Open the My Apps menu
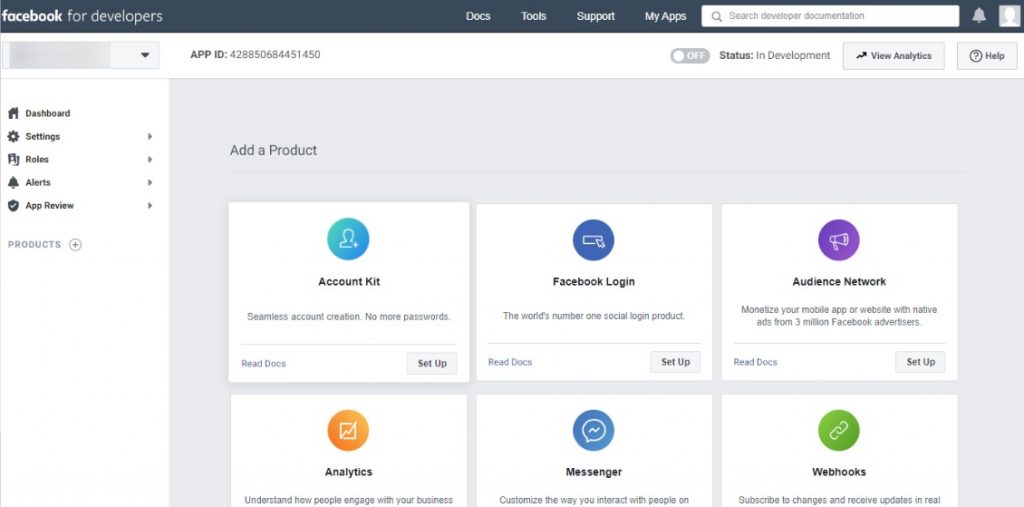 click(x=665, y=16)
